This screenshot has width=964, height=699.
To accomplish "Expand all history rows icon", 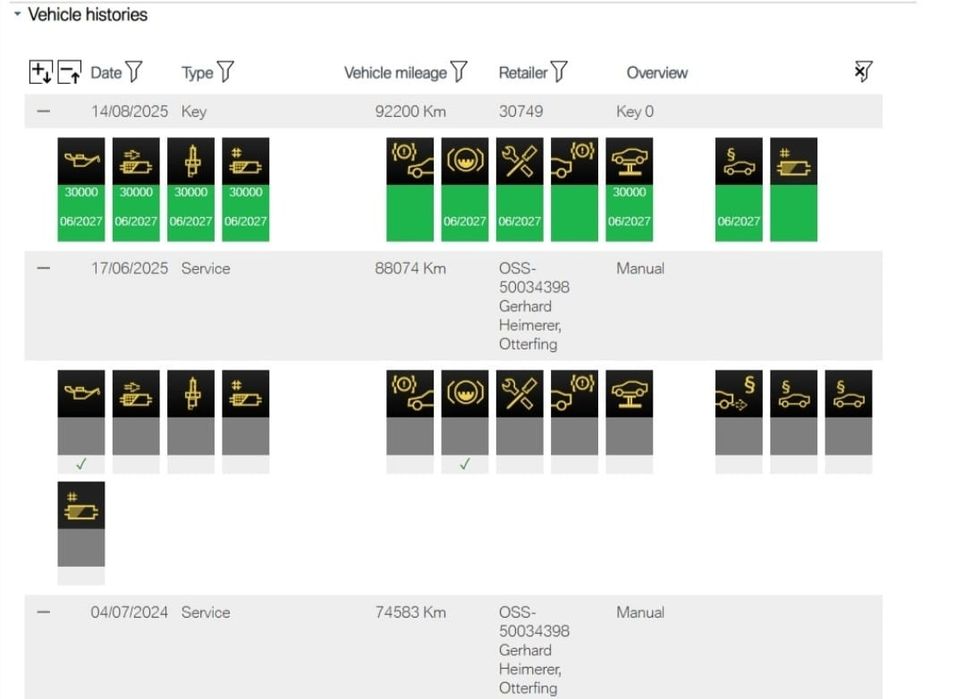I will (41, 72).
